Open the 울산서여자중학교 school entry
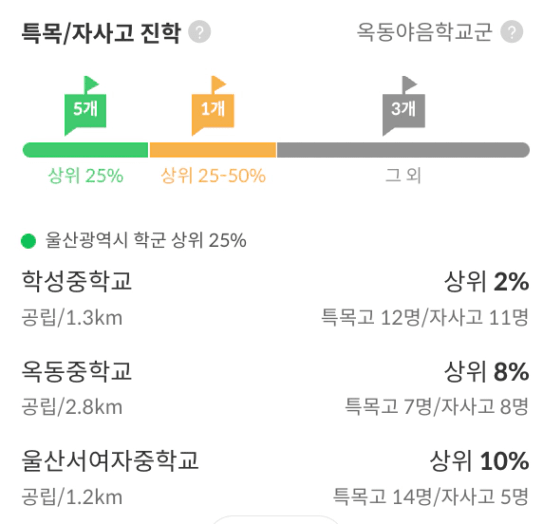This screenshot has width=543, height=524. [275, 478]
